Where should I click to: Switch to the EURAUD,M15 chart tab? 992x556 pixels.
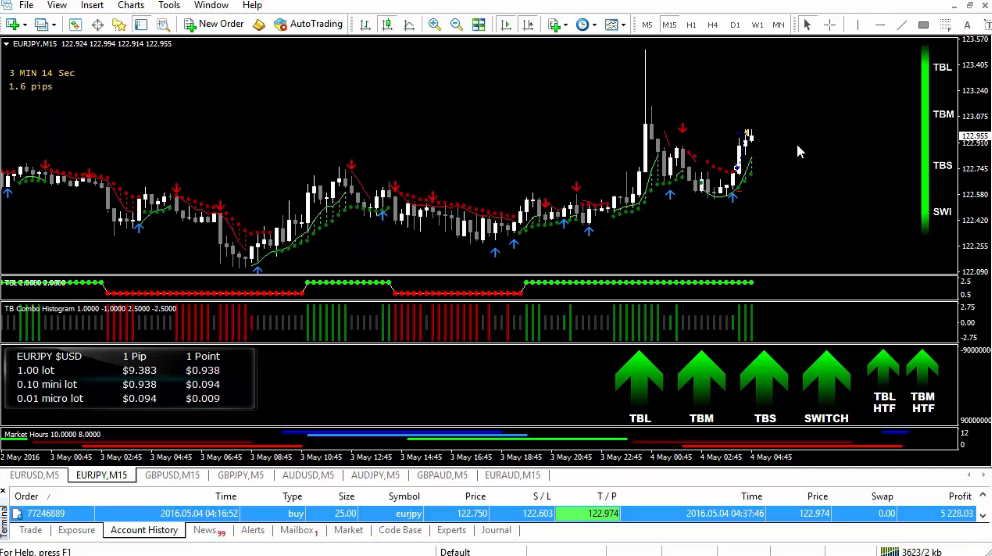tap(512, 475)
